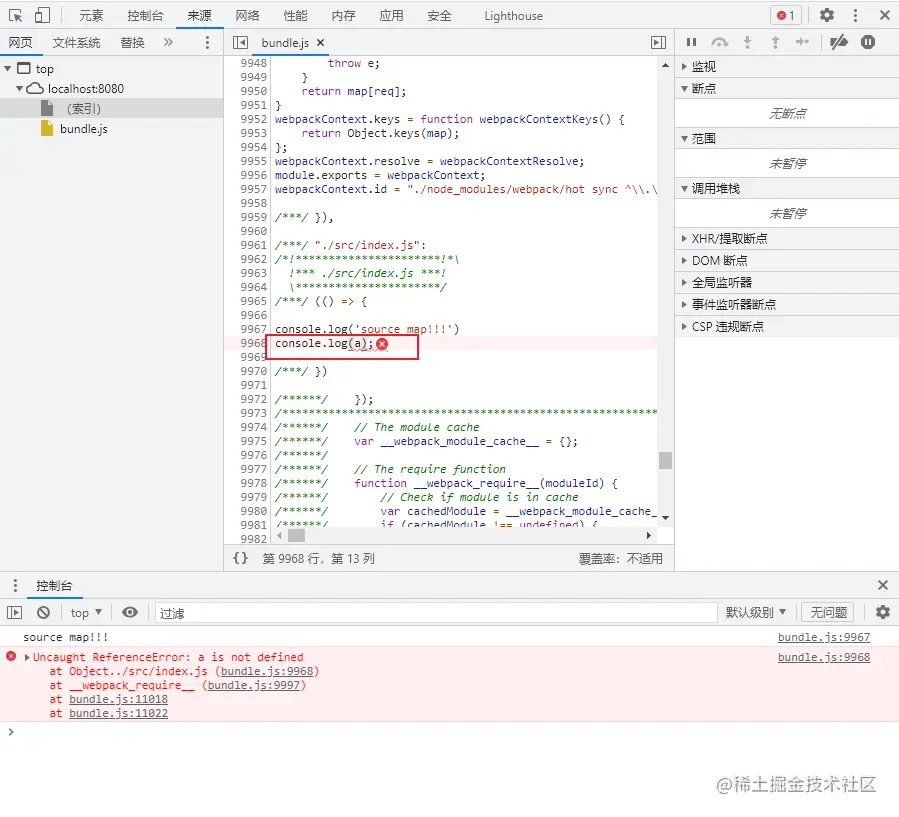Image resolution: width=899 pixels, height=817 pixels.
Task: Close the bundle.js editor tab
Action: 320,42
